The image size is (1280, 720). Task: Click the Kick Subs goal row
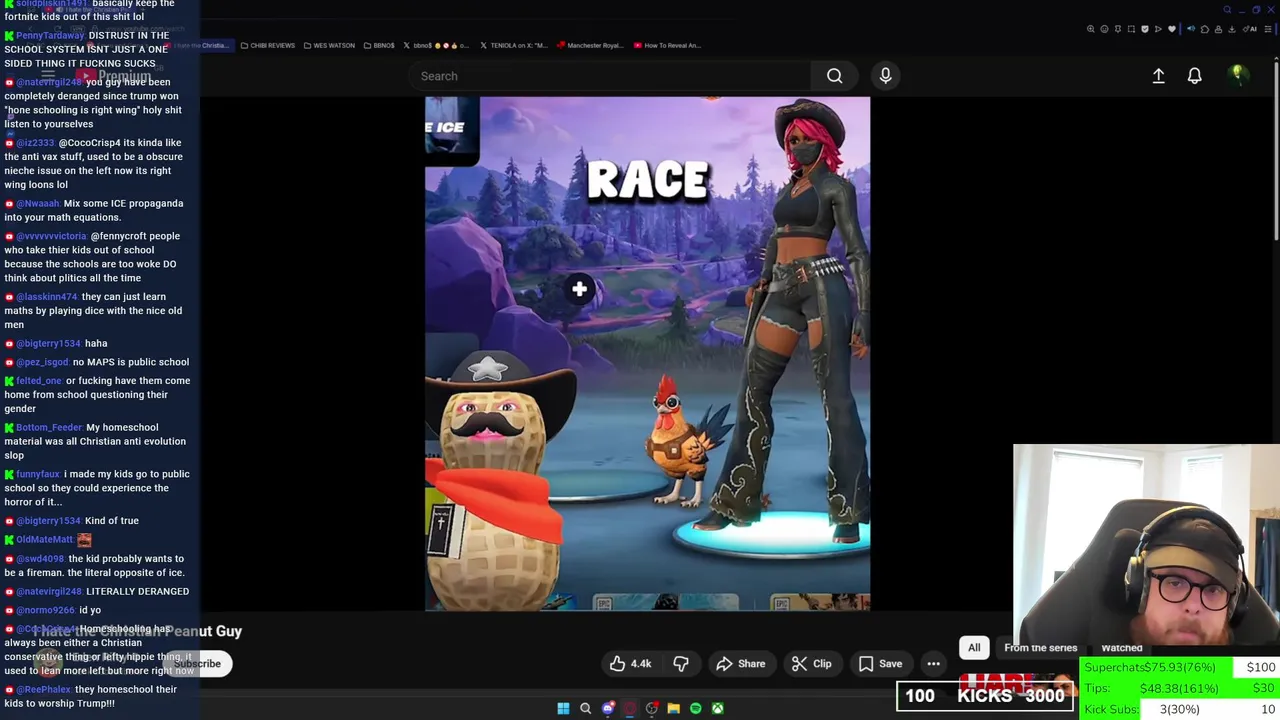click(1181, 709)
